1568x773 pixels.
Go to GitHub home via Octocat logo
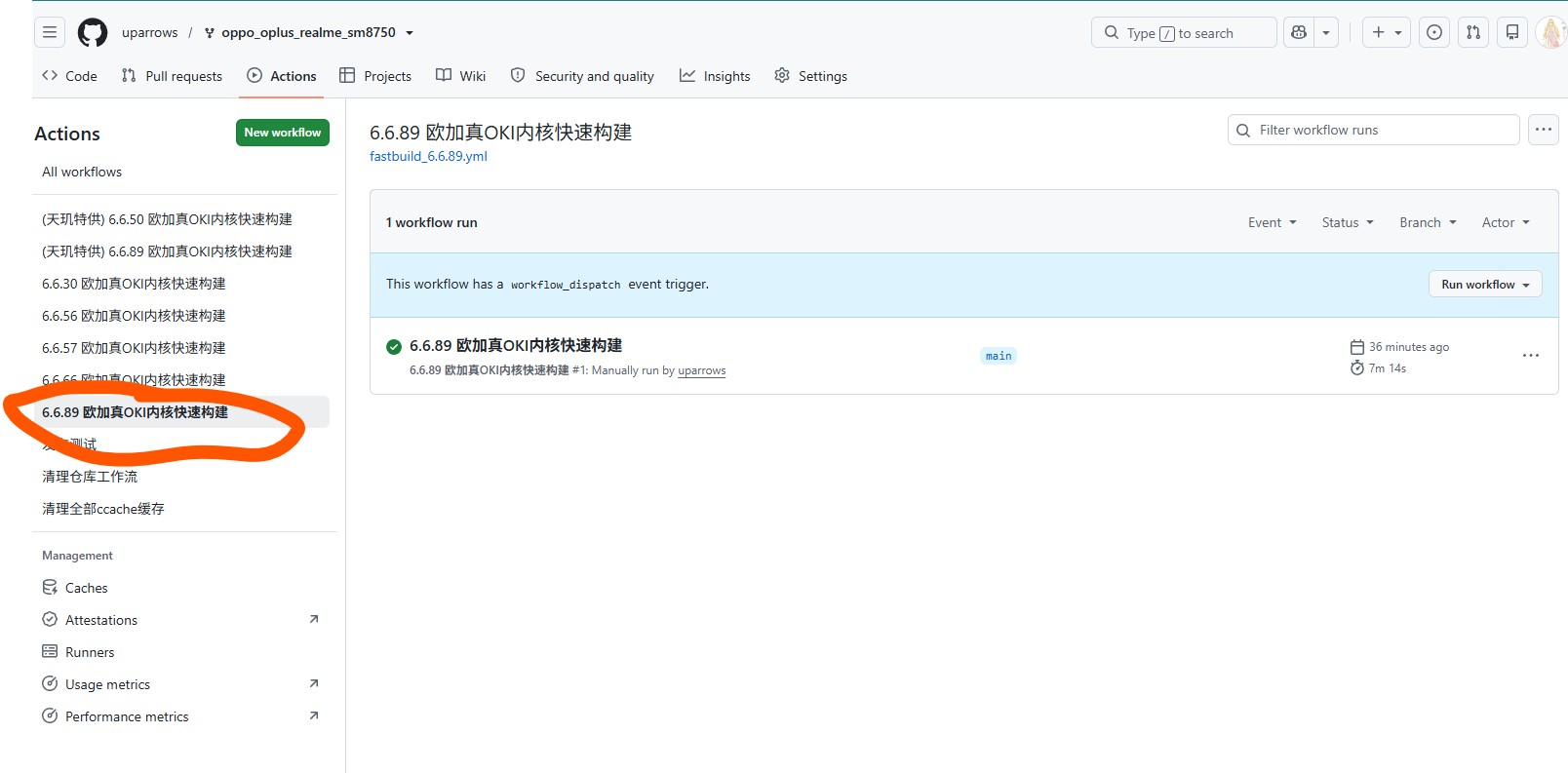pyautogui.click(x=93, y=32)
